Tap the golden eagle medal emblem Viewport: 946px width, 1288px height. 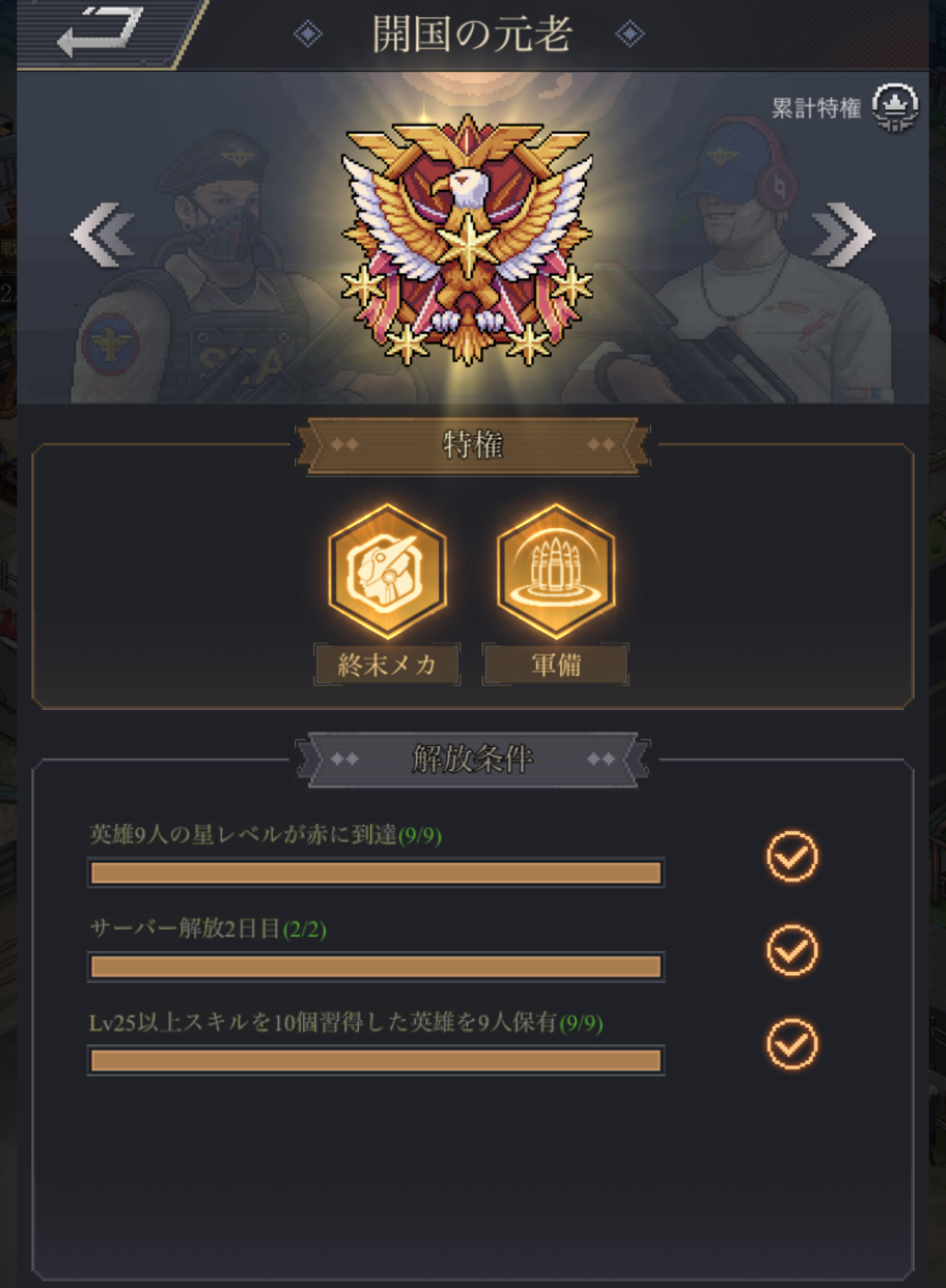pyautogui.click(x=467, y=241)
